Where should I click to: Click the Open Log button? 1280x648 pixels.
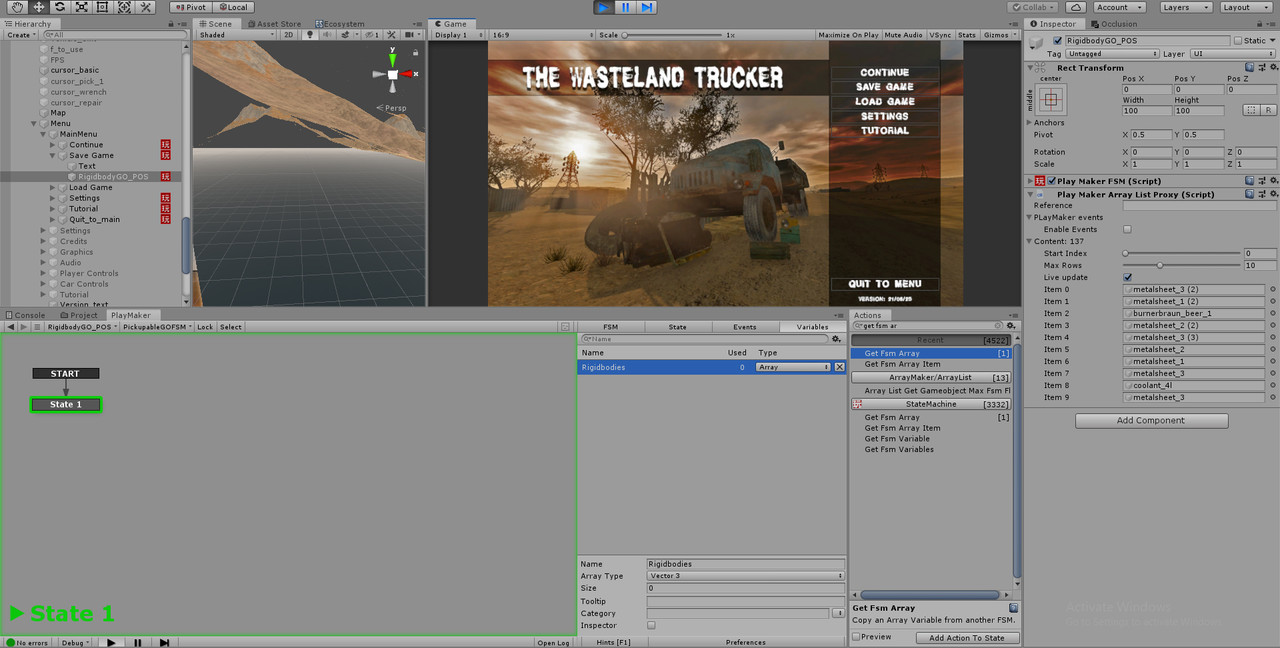click(x=553, y=642)
